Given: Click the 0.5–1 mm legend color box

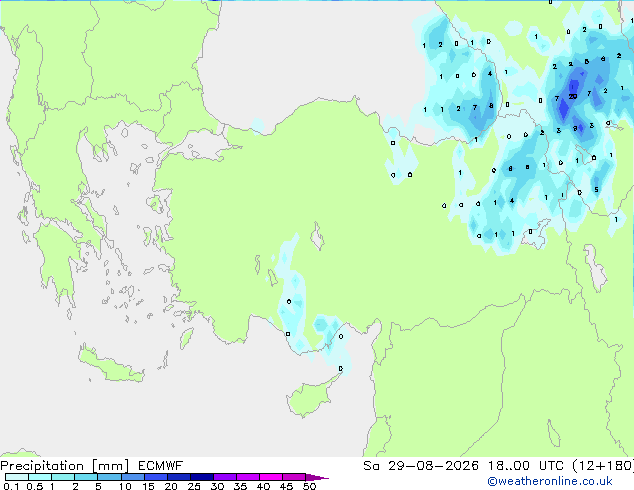Looking at the screenshot, I should pyautogui.click(x=40, y=477).
